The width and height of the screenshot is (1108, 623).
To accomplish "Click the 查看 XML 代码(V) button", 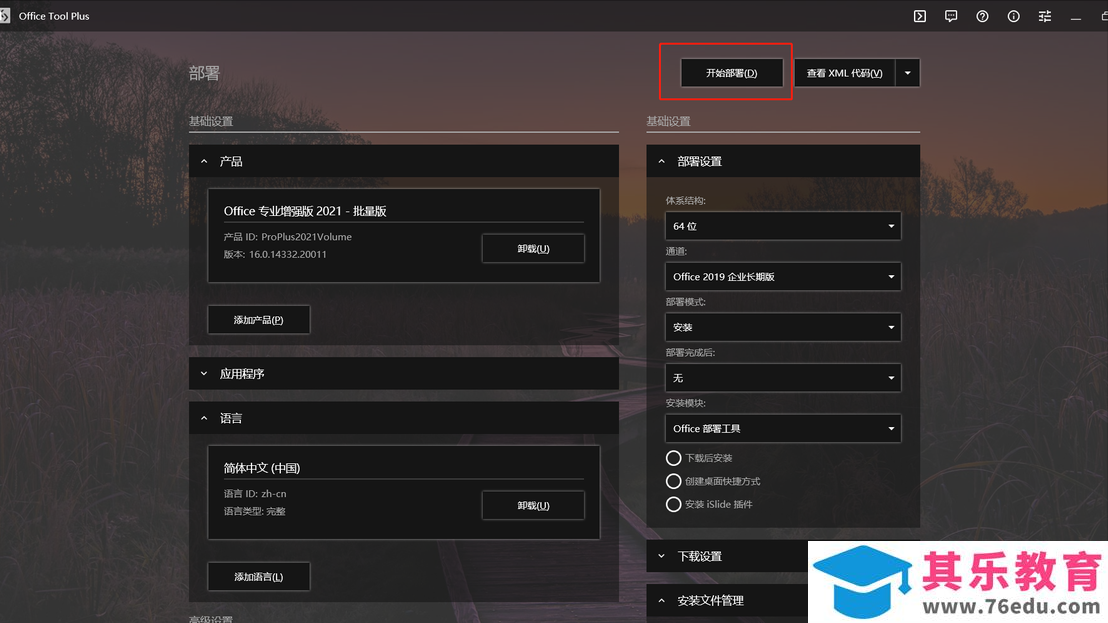I will [x=844, y=73].
